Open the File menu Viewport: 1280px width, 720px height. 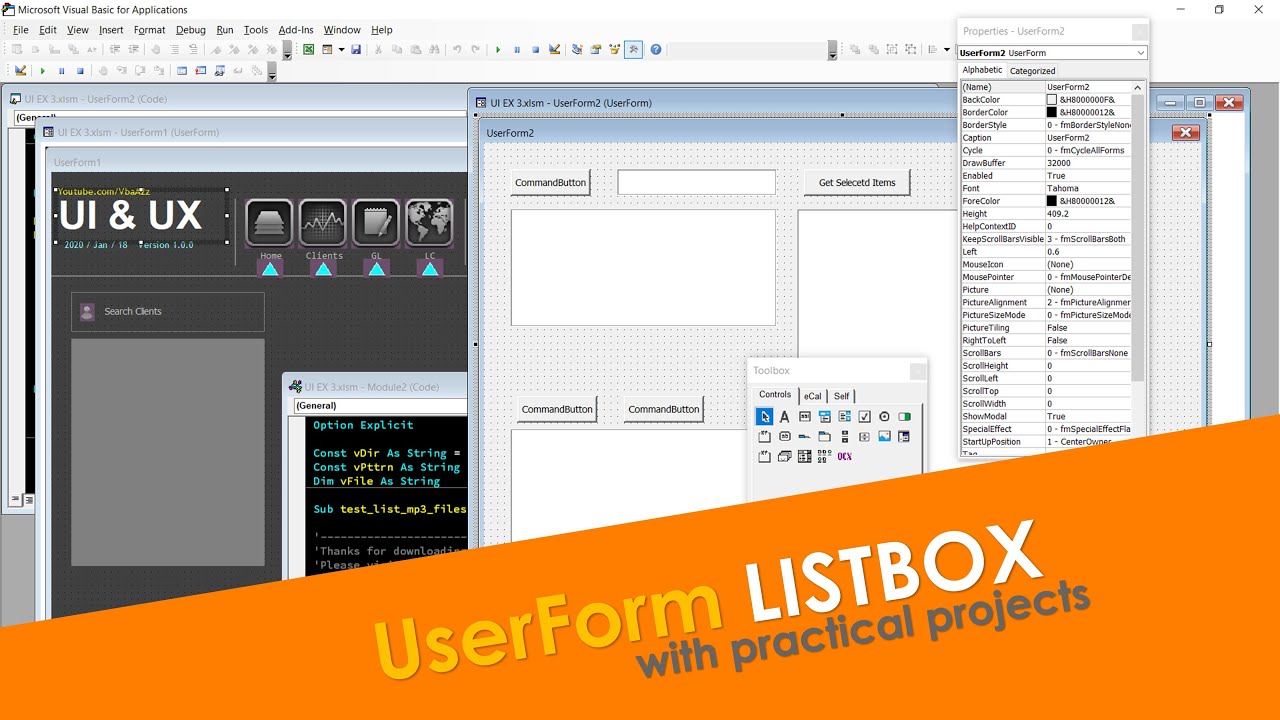pyautogui.click(x=20, y=30)
